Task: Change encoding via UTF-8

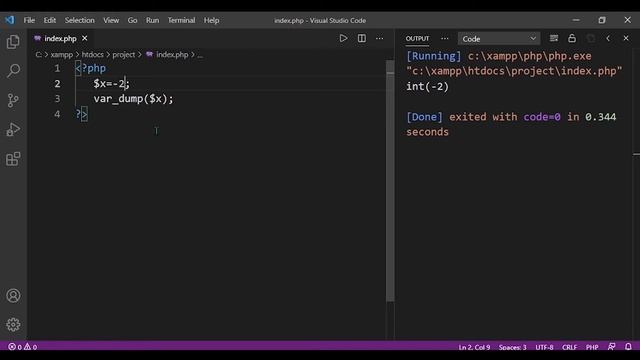Action: (x=544, y=347)
